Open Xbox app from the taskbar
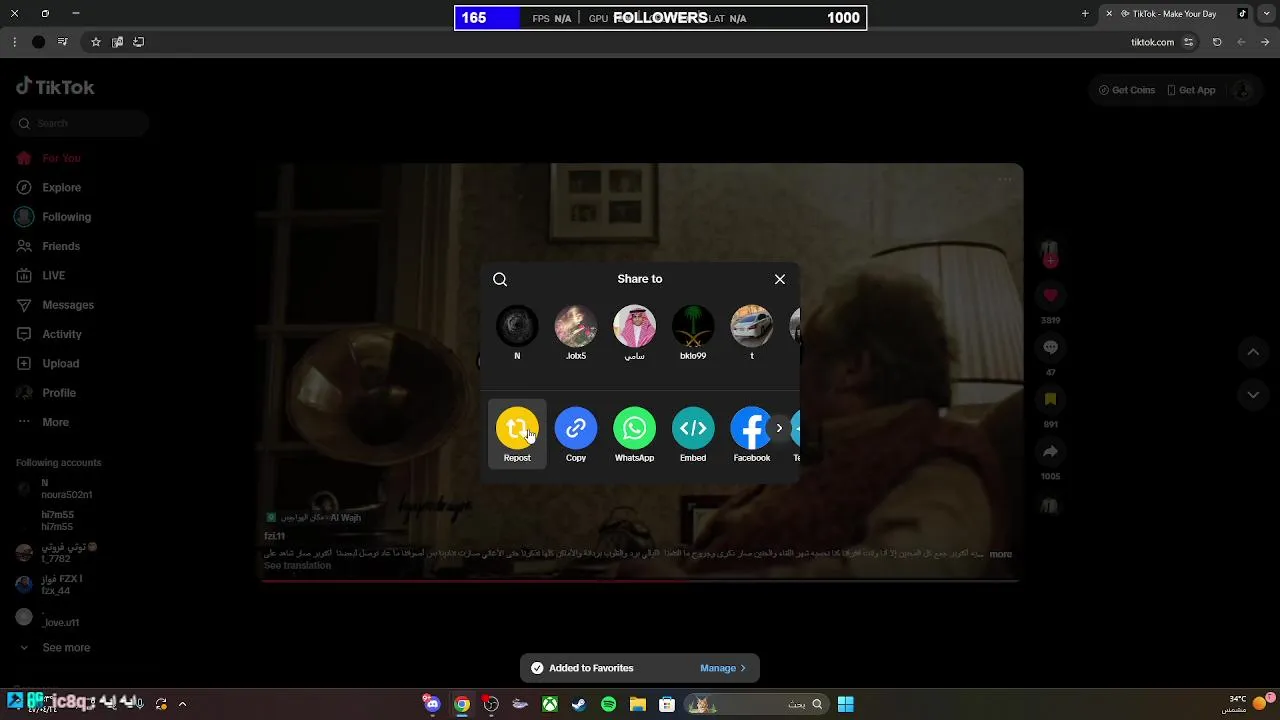 [550, 704]
